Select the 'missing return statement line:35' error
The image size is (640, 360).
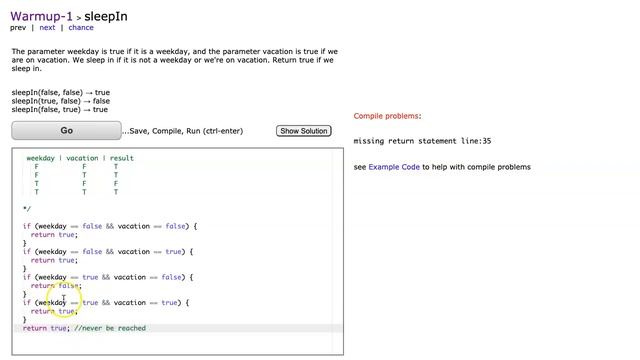tap(422, 141)
